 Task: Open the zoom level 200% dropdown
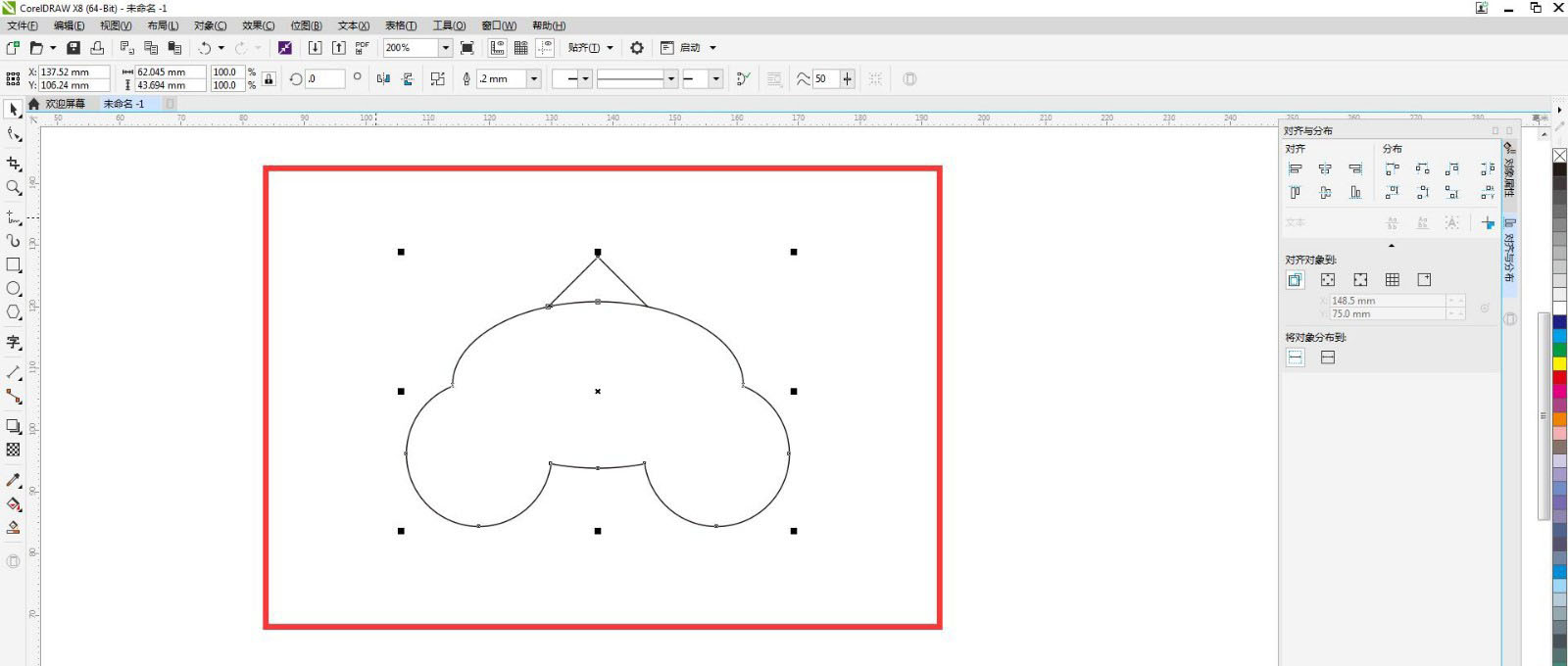pyautogui.click(x=445, y=48)
